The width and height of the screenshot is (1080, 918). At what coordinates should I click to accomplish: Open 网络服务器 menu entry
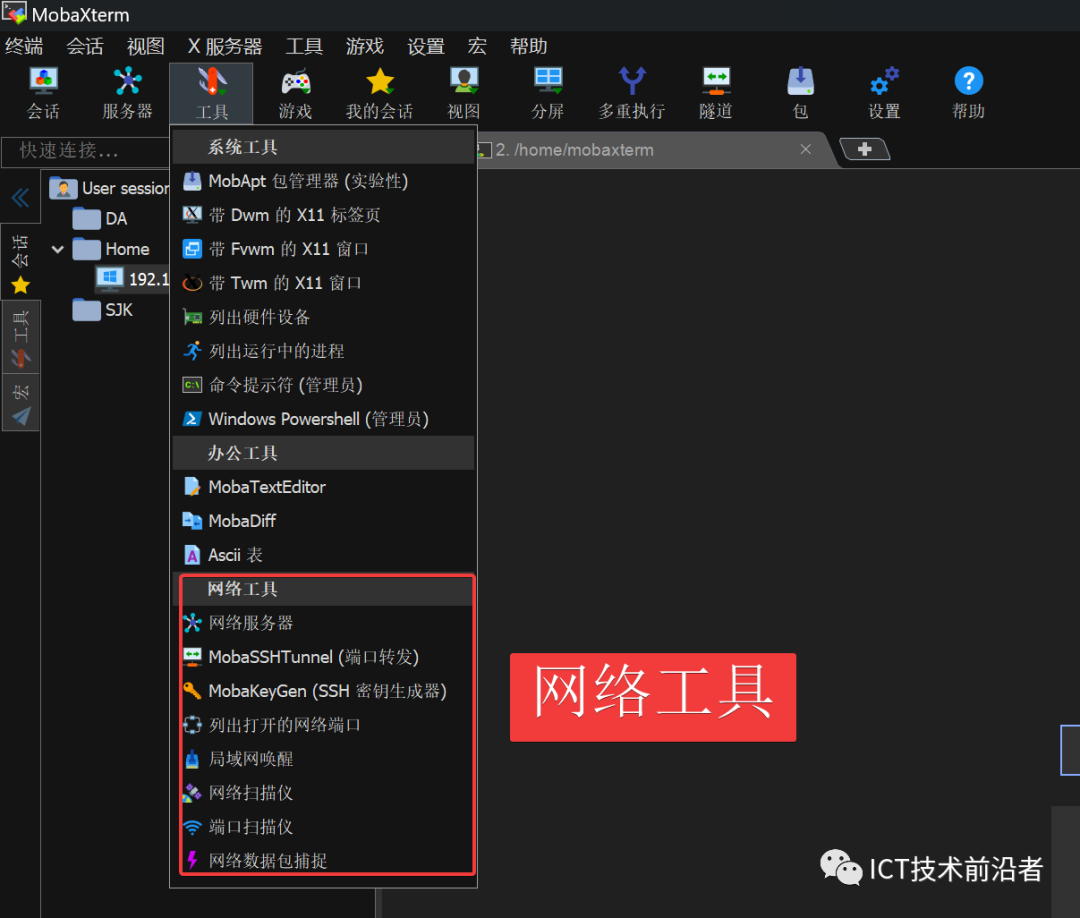pos(323,623)
